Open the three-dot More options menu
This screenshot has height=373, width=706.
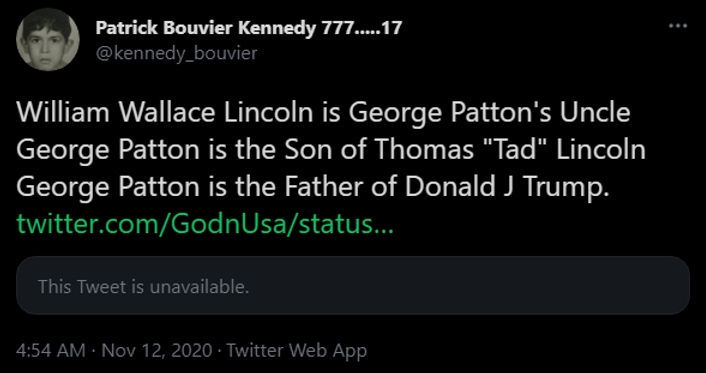pyautogui.click(x=678, y=26)
